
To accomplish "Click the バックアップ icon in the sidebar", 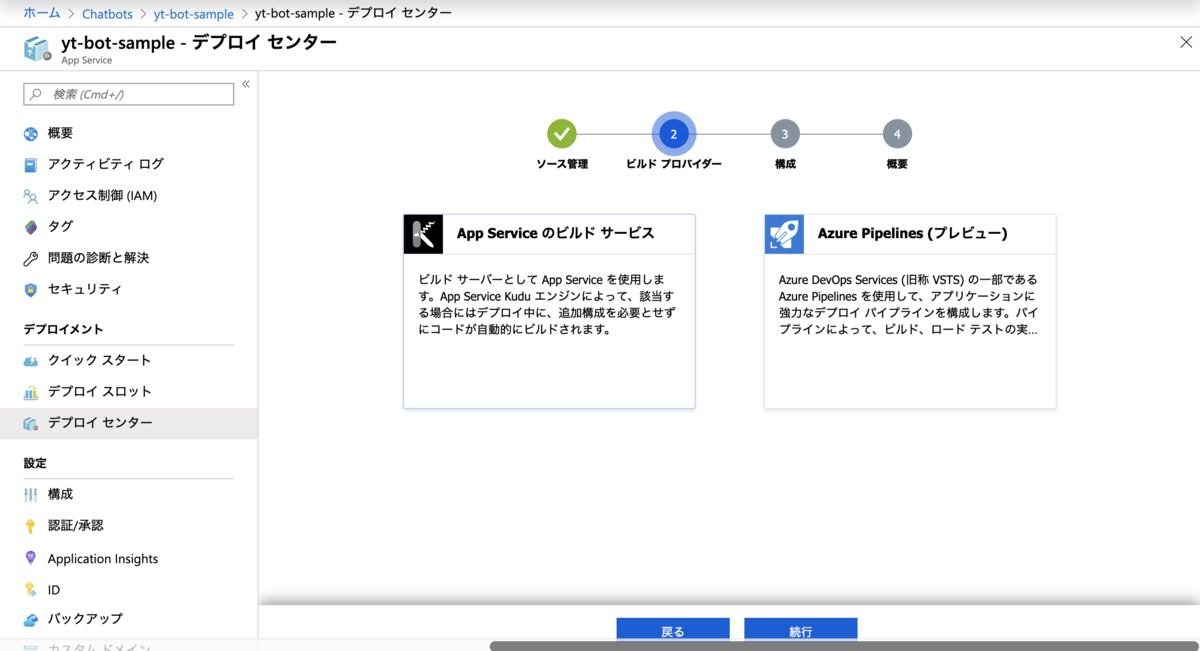I will tap(30, 619).
